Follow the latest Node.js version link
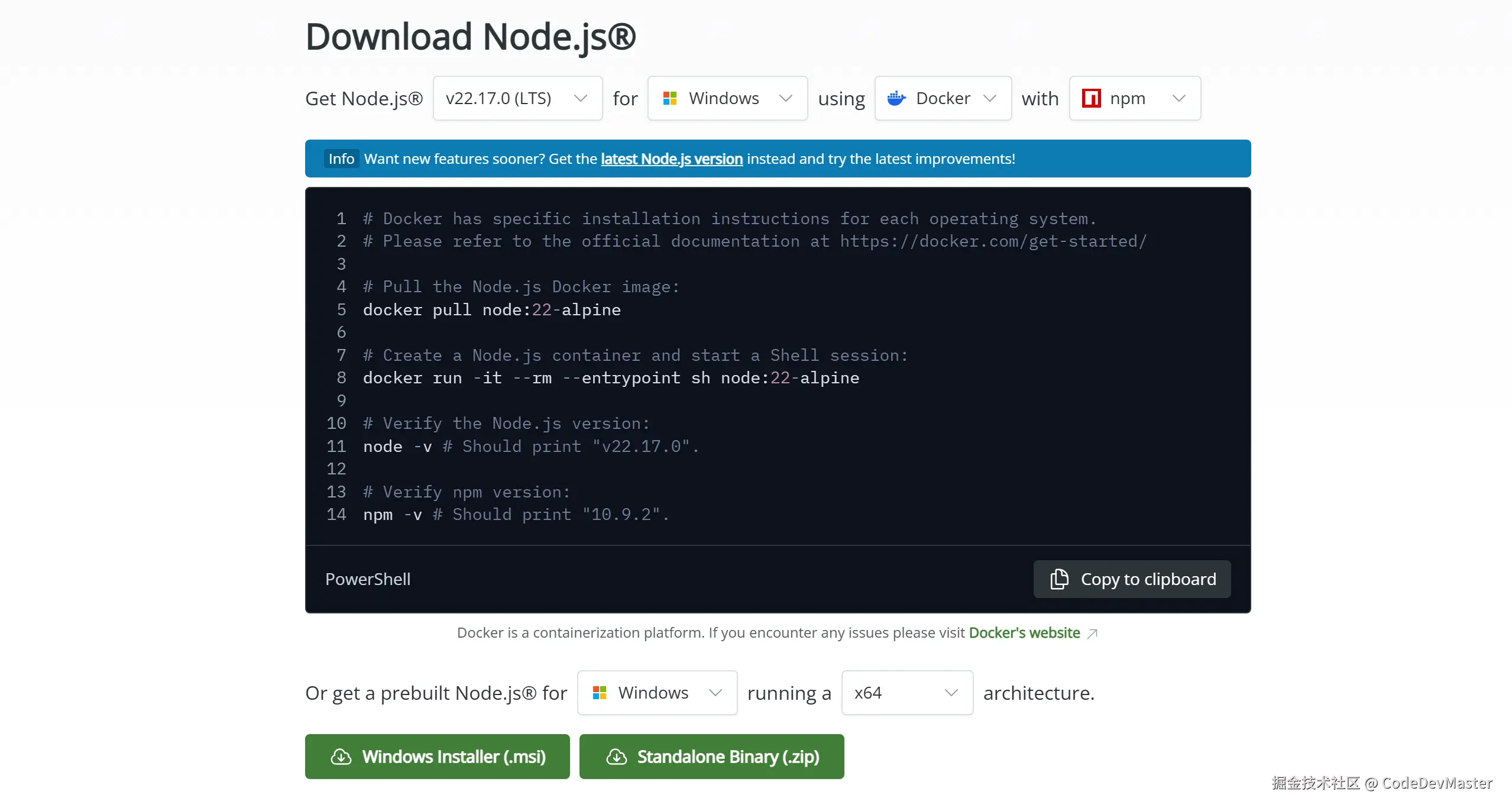This screenshot has width=1512, height=811. pyautogui.click(x=671, y=159)
